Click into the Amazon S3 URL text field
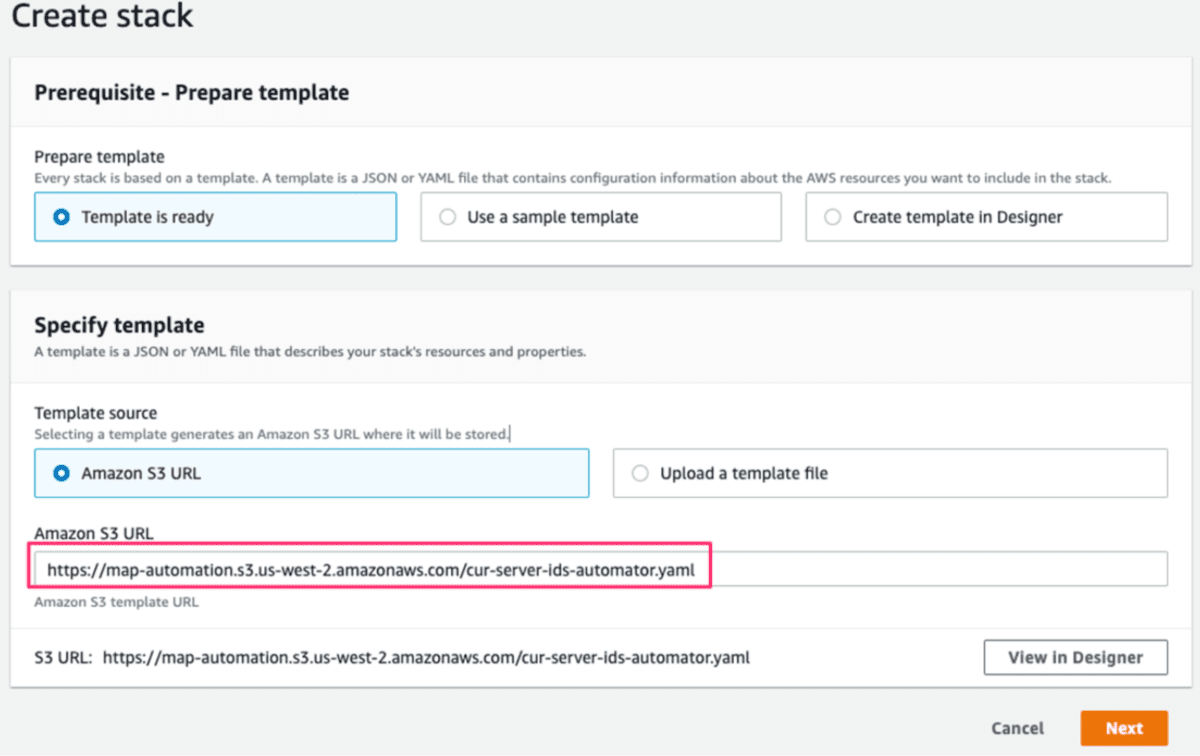Image resolution: width=1200 pixels, height=756 pixels. pyautogui.click(x=600, y=570)
